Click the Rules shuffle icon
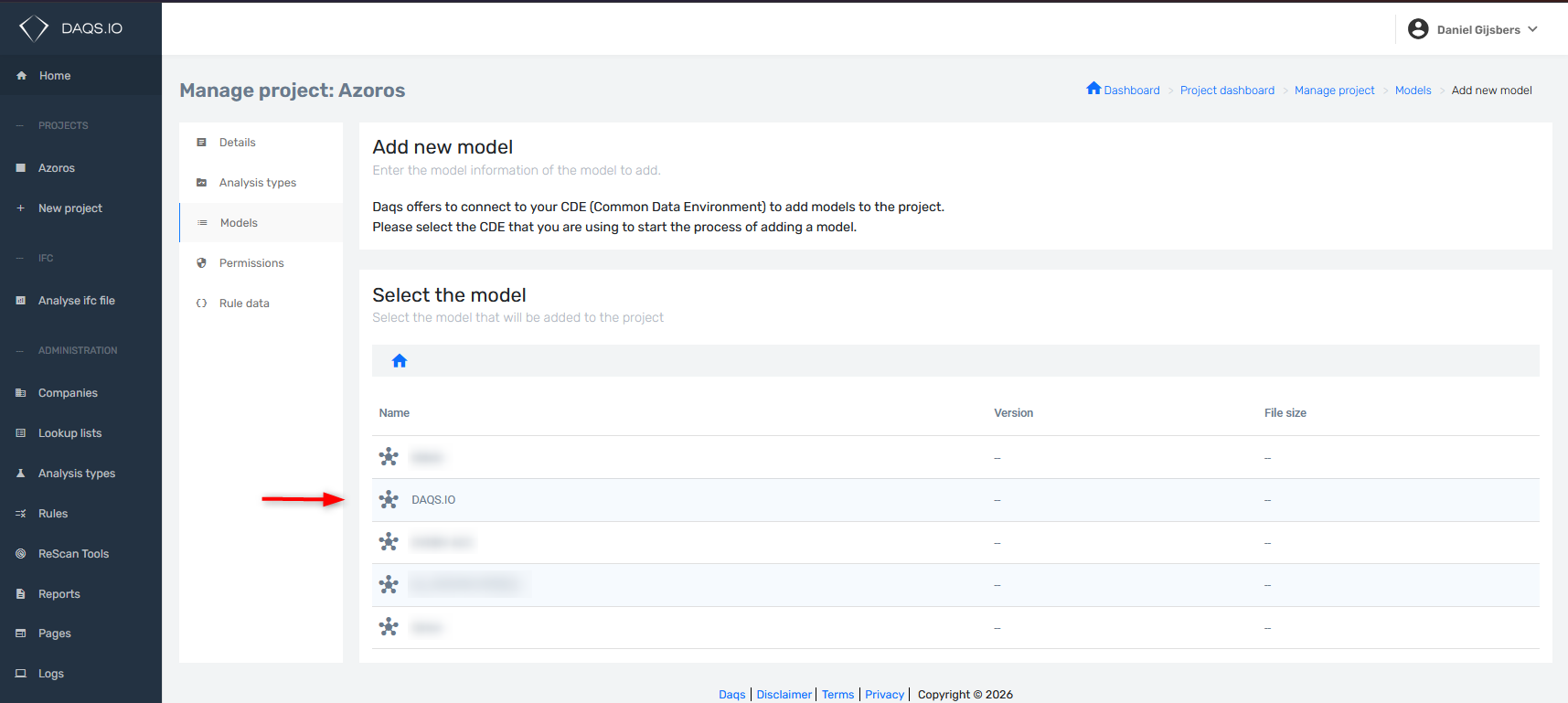This screenshot has width=1568, height=703. [x=21, y=514]
